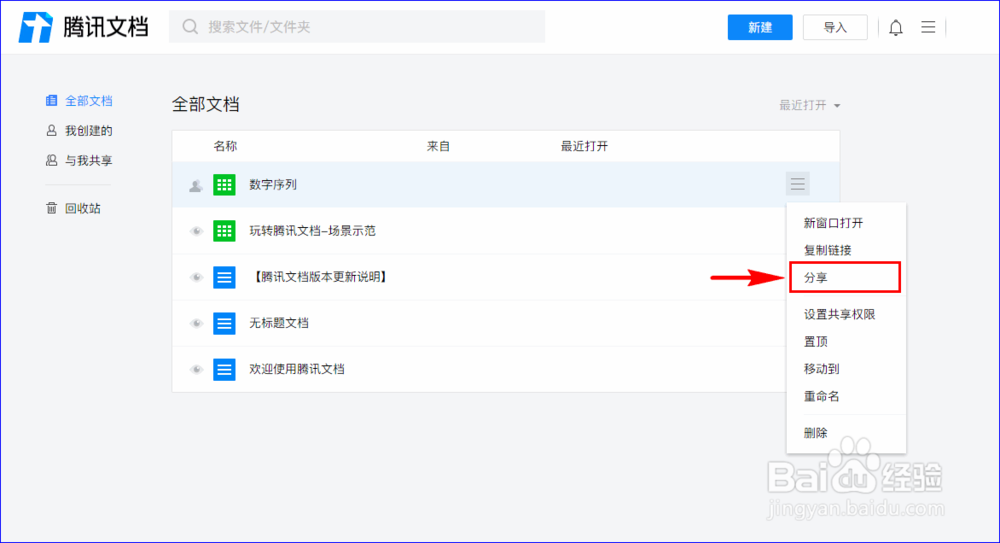Open 【腾讯文档版本更新说明】 document
Screen dimensions: 1000x543
tap(320, 277)
